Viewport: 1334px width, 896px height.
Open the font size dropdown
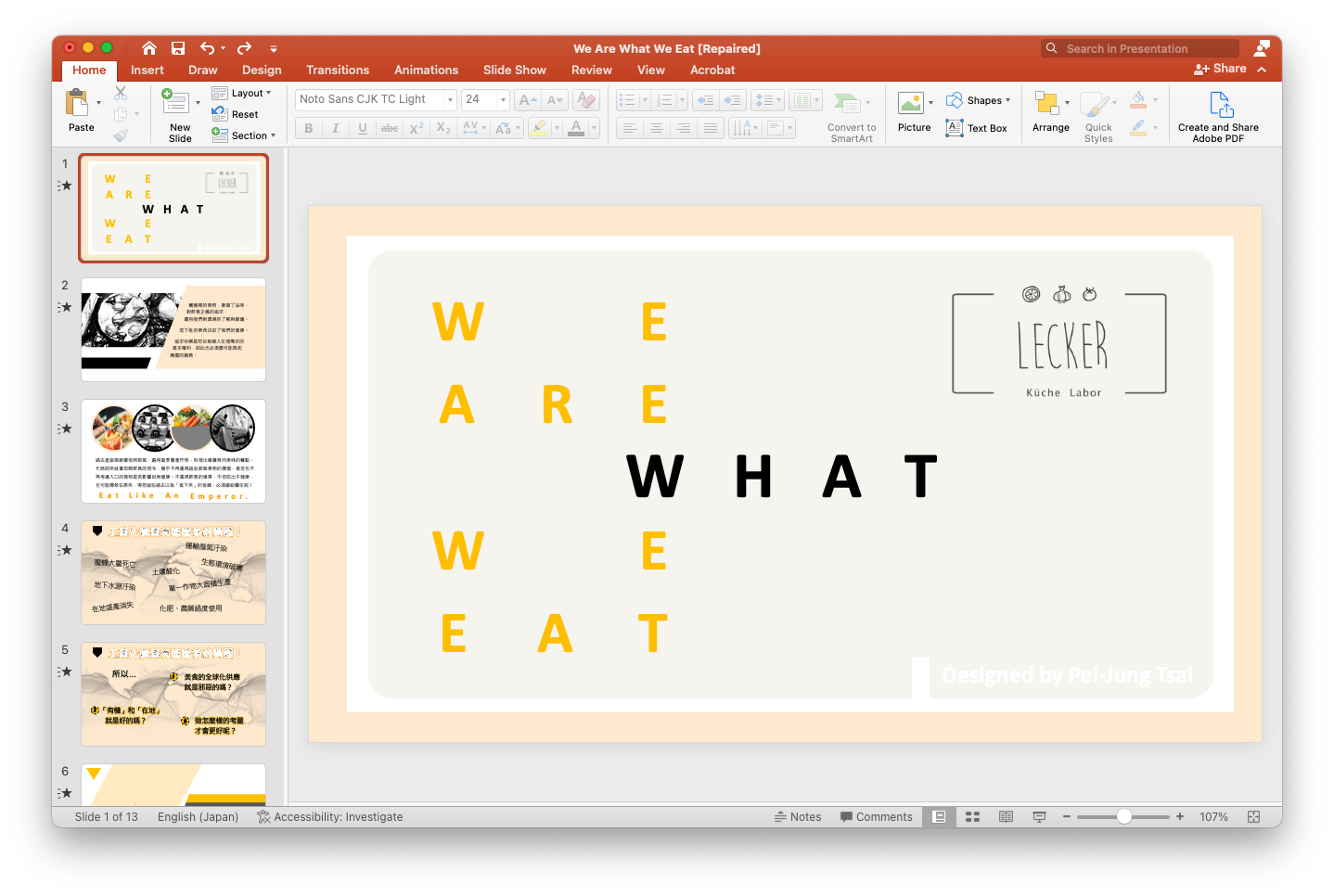[x=503, y=100]
